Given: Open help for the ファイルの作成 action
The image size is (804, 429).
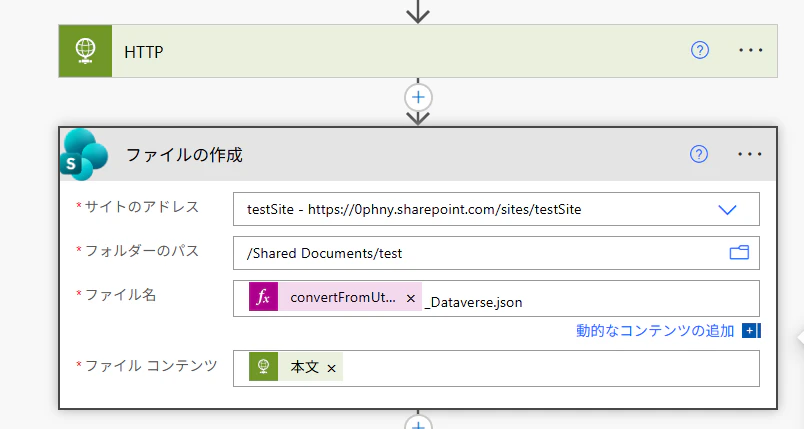Looking at the screenshot, I should point(699,154).
